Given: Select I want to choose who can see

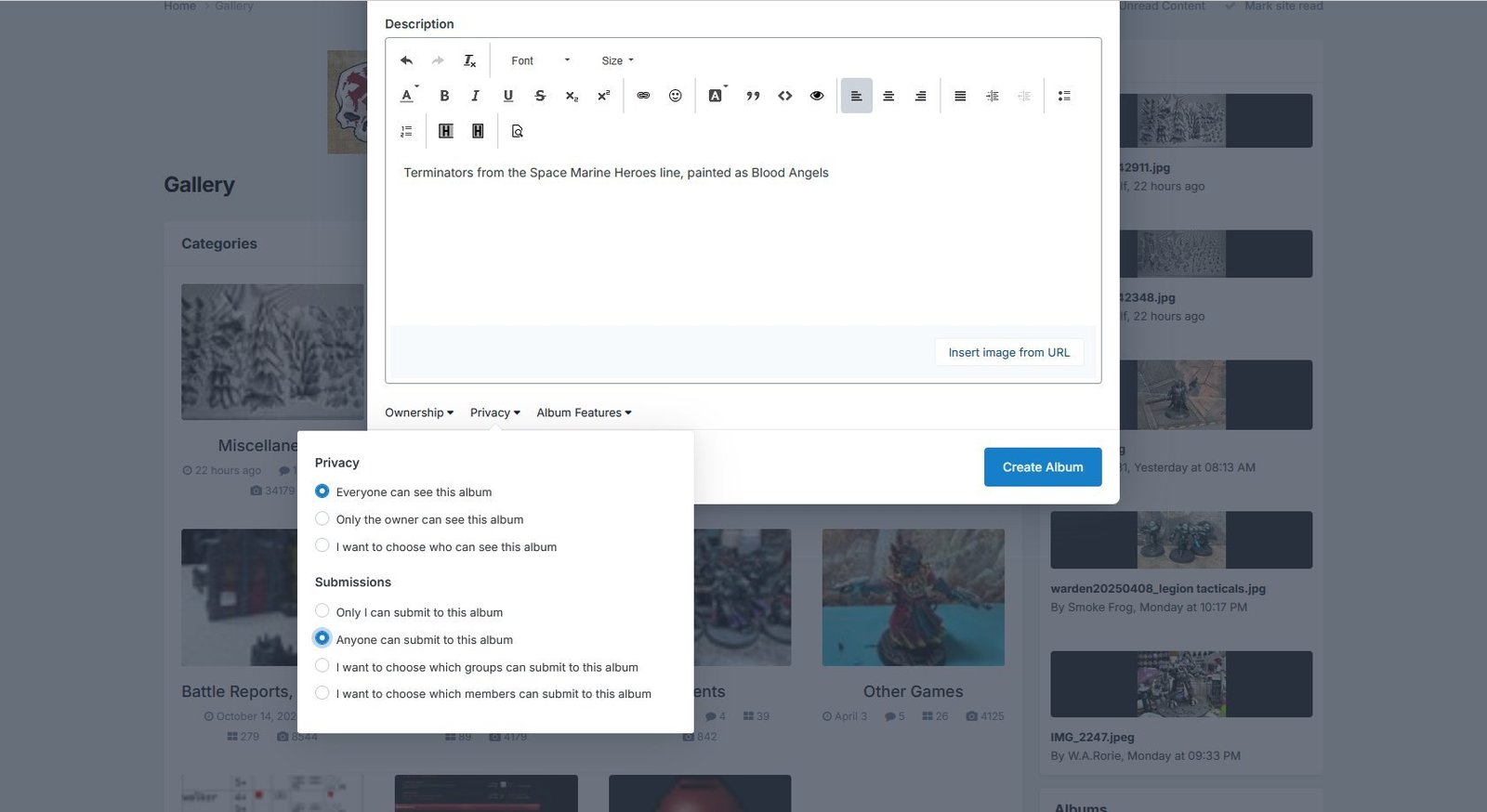Looking at the screenshot, I should pyautogui.click(x=322, y=545).
